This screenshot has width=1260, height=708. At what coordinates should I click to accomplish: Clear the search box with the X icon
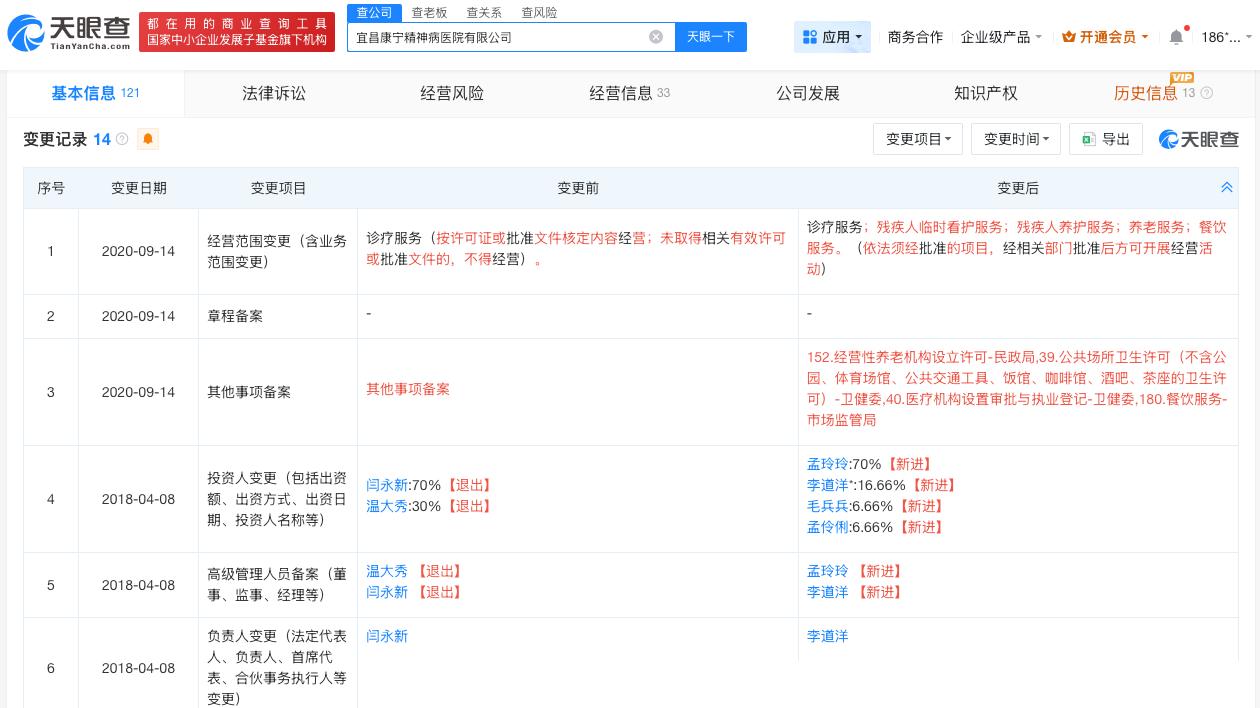656,37
